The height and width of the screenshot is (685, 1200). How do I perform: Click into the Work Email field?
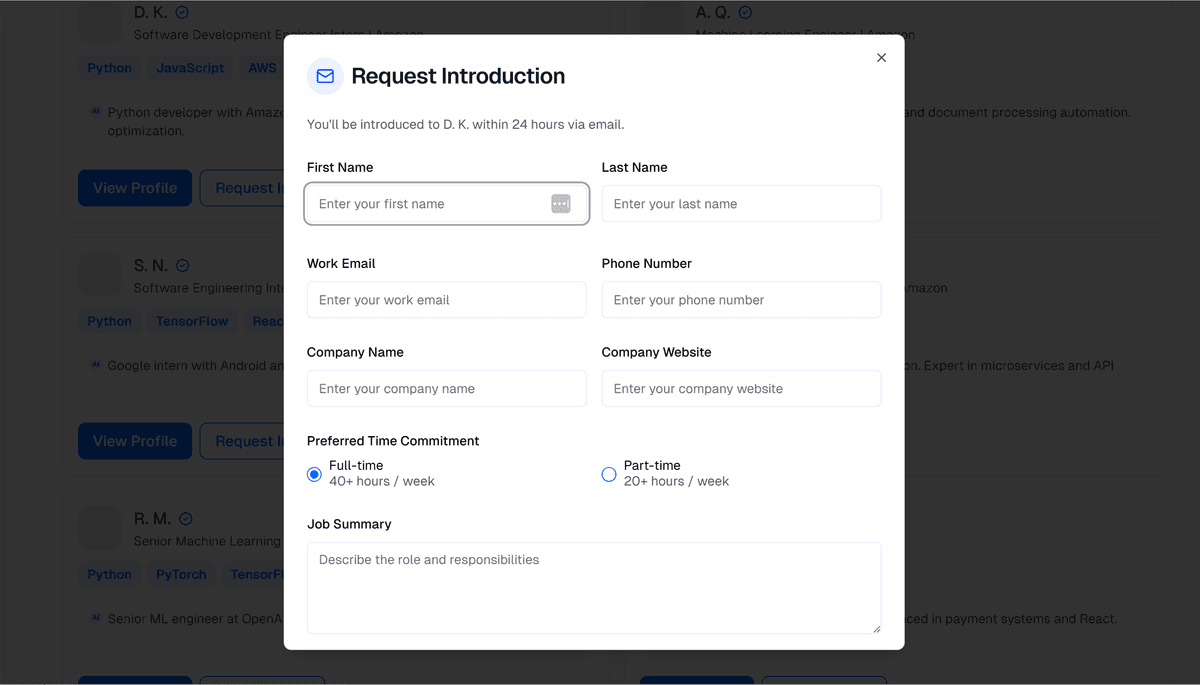pos(447,300)
